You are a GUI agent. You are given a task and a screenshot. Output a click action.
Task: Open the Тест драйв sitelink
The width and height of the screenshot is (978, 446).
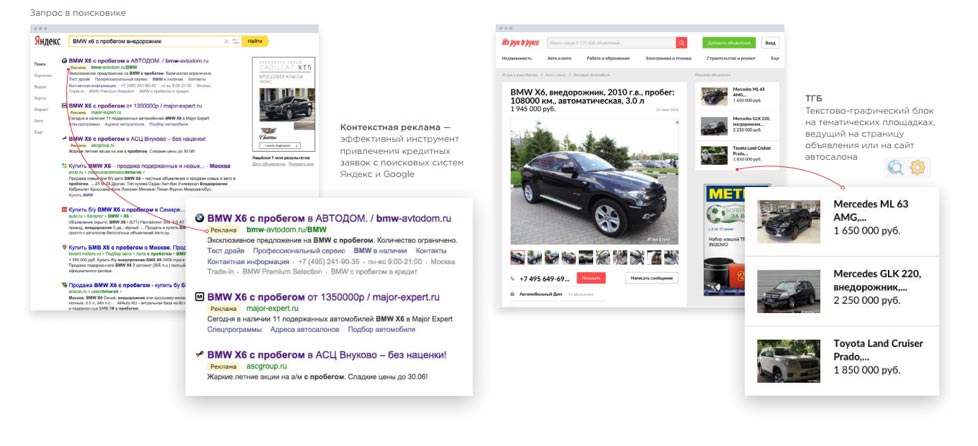click(x=225, y=252)
